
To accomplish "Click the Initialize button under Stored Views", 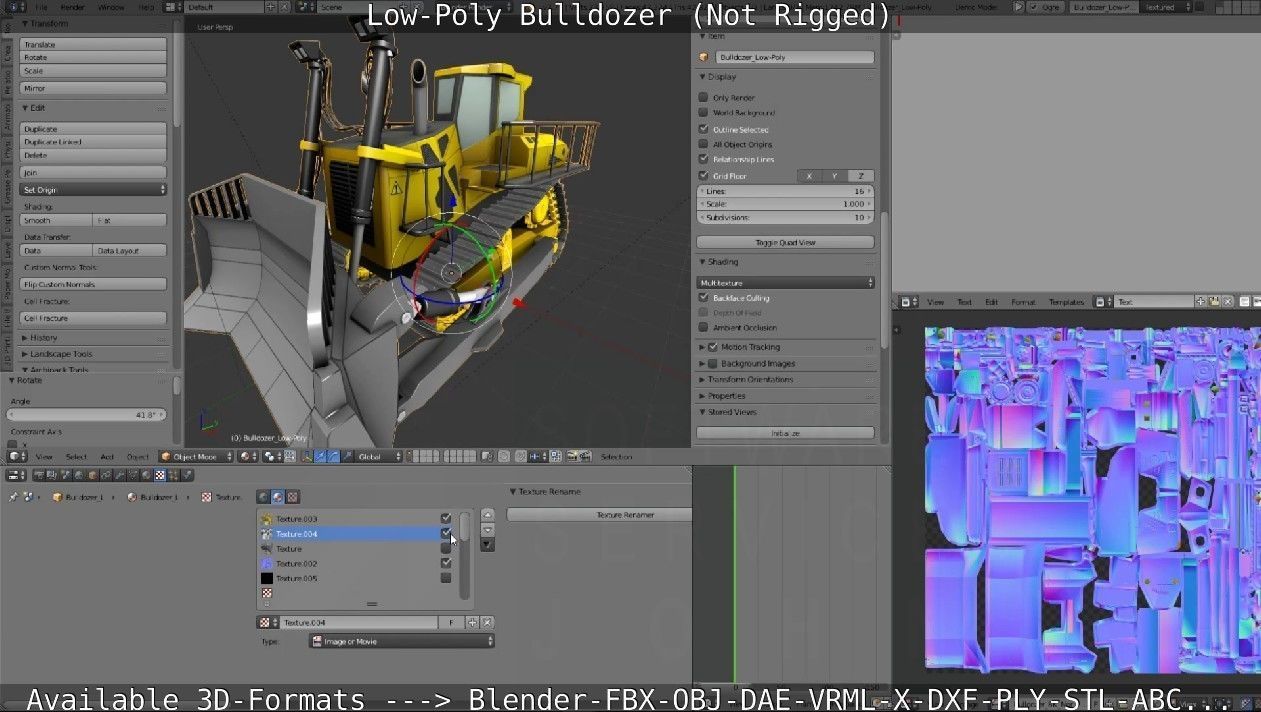I will click(785, 433).
